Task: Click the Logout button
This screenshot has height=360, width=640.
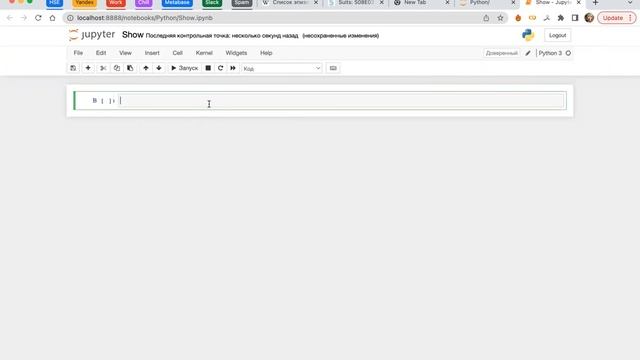Action: [x=558, y=36]
